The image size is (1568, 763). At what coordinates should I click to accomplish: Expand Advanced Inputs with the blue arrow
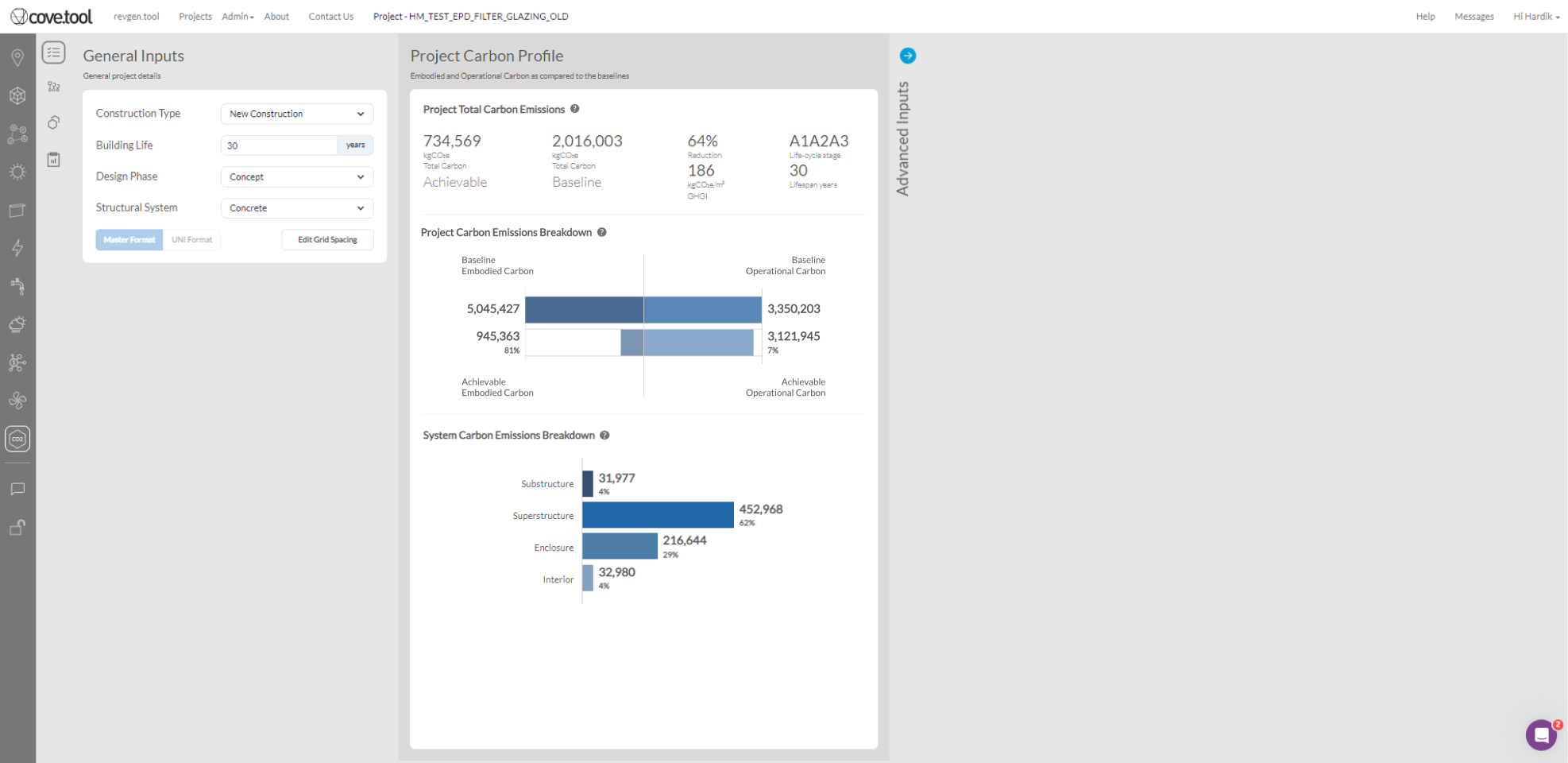[x=907, y=56]
